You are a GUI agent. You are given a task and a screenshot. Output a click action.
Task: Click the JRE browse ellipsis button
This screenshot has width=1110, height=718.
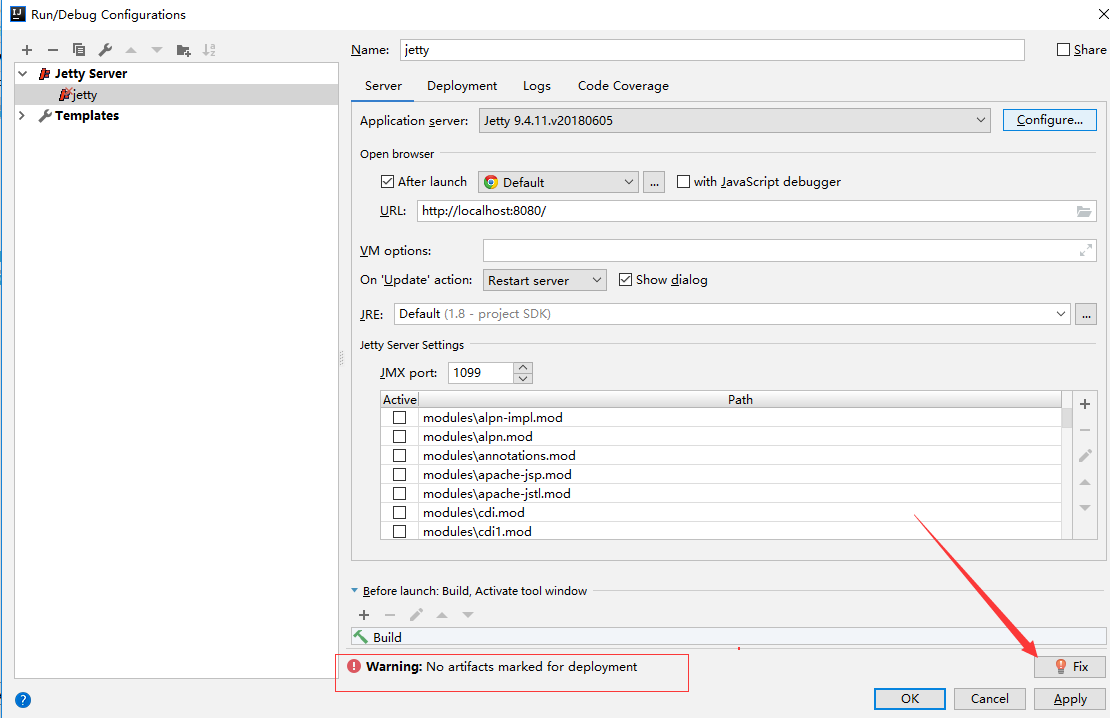[1086, 314]
